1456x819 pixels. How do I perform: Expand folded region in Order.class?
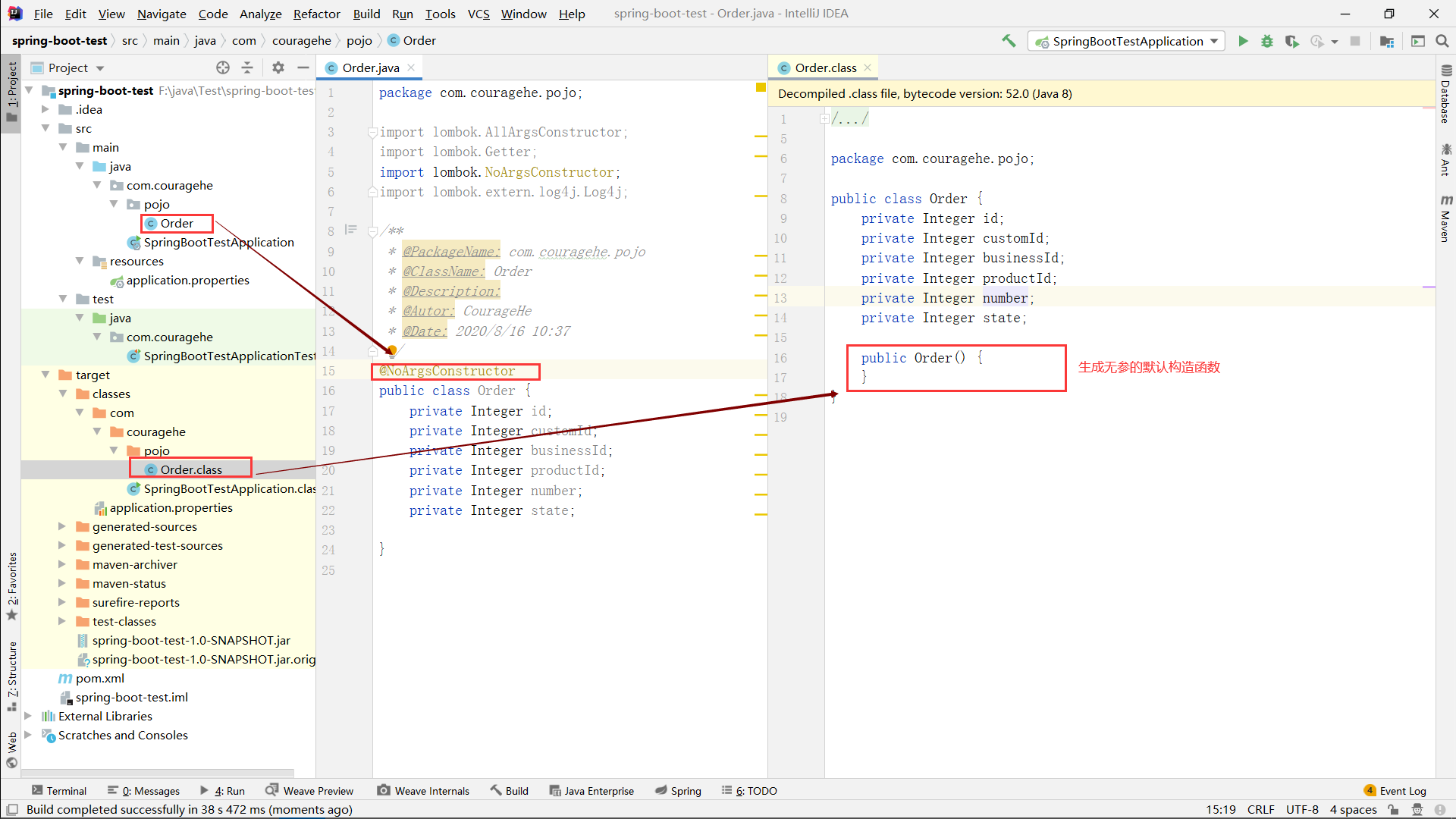click(824, 118)
